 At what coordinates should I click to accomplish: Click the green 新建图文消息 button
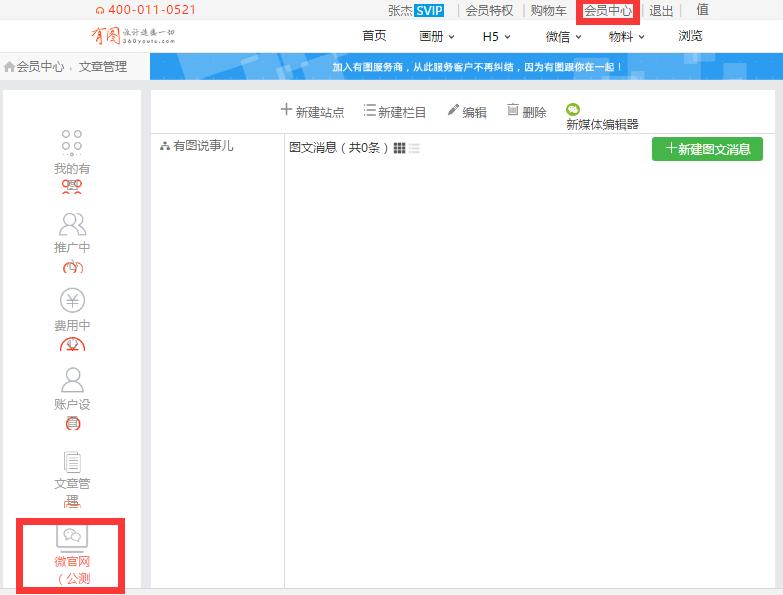click(x=707, y=149)
